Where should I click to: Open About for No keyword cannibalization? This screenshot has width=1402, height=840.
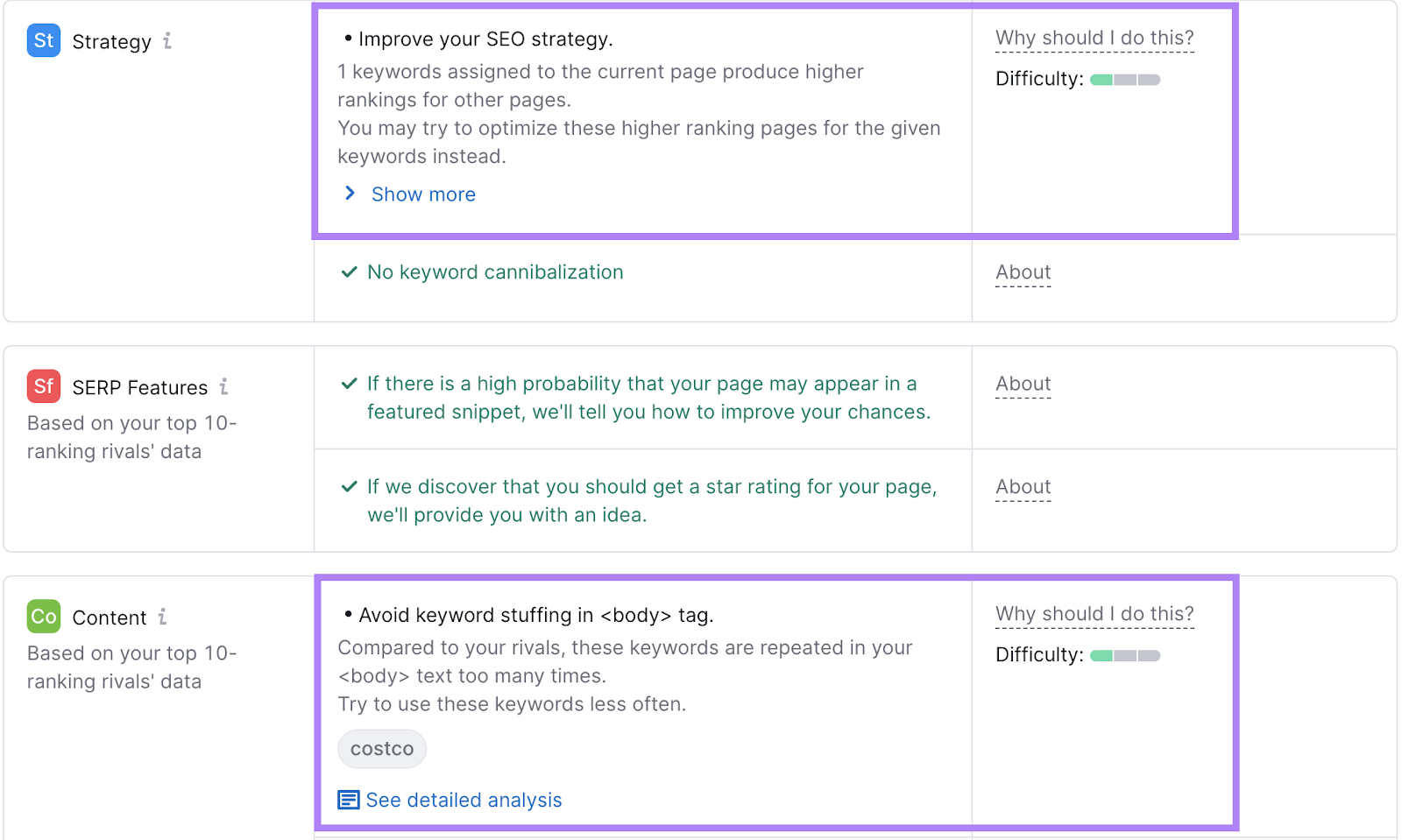click(x=1023, y=272)
